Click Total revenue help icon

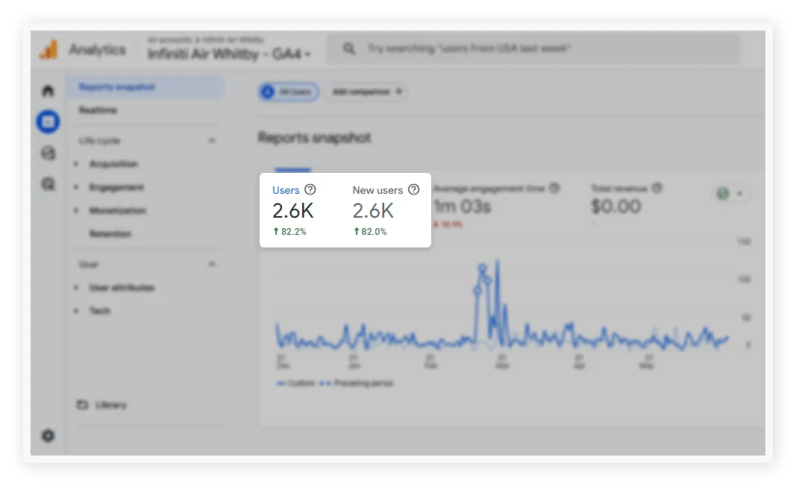click(657, 188)
